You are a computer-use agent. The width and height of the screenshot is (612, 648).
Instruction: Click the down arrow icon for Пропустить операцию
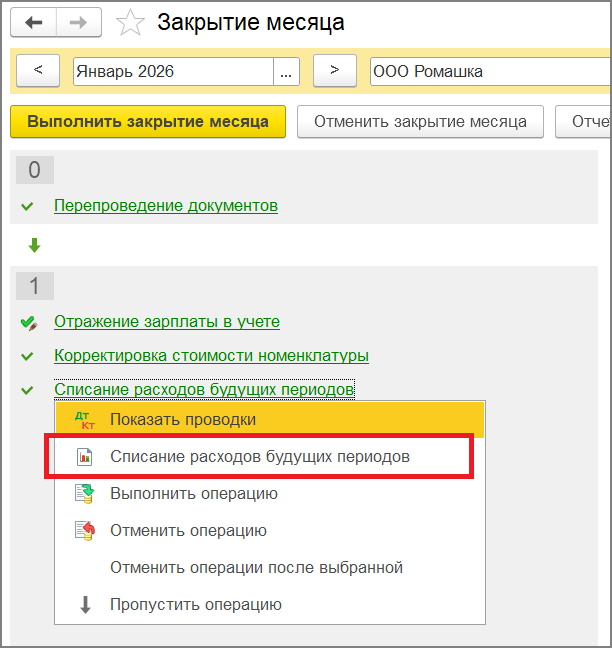(x=85, y=605)
